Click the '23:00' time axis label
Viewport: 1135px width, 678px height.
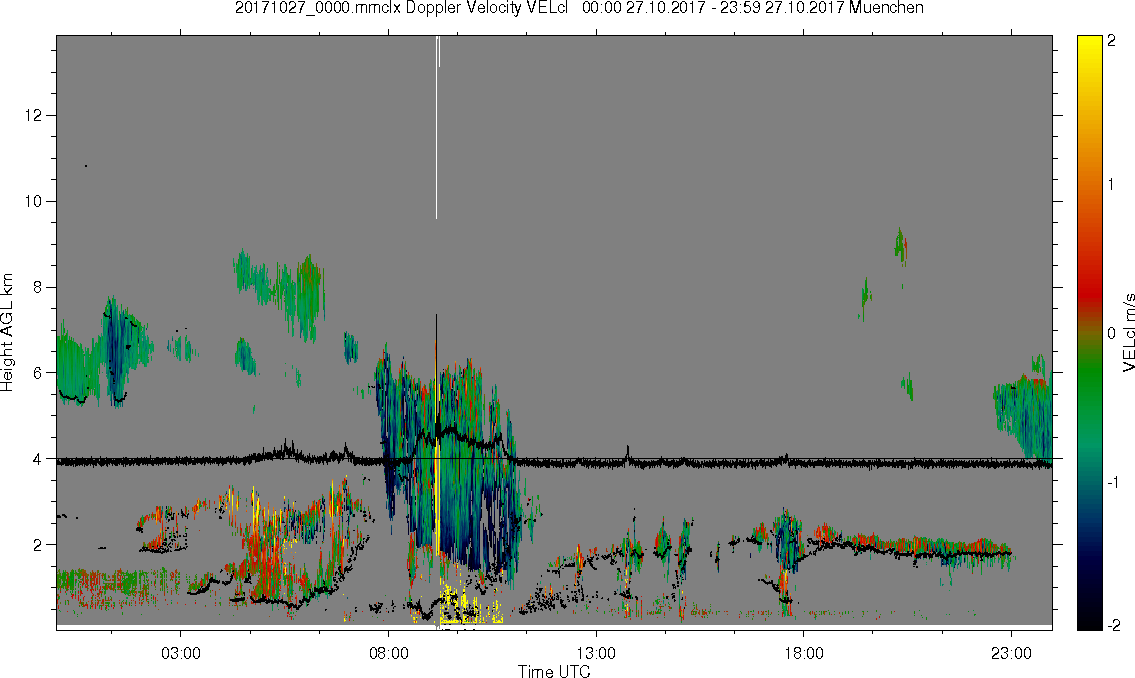click(1012, 654)
